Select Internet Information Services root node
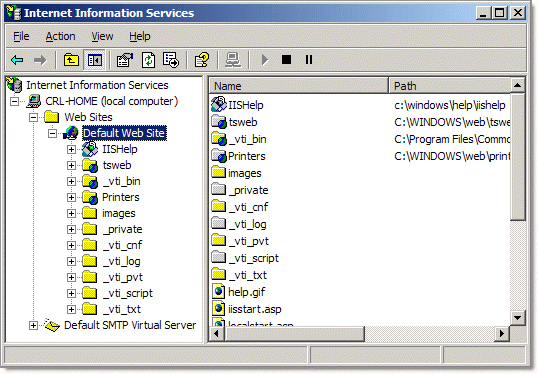 click(x=97, y=85)
